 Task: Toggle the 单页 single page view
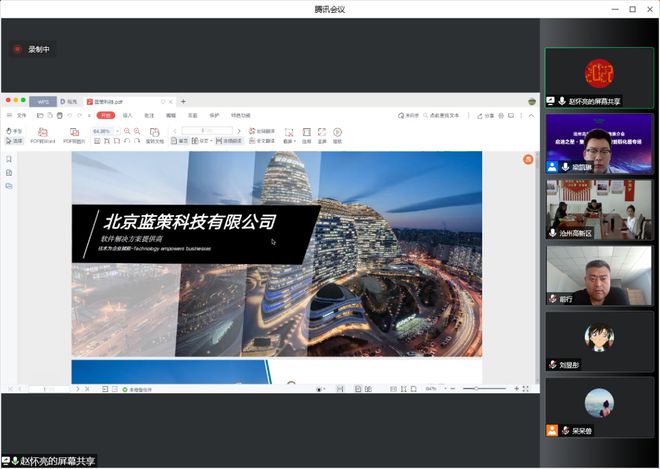click(x=180, y=141)
